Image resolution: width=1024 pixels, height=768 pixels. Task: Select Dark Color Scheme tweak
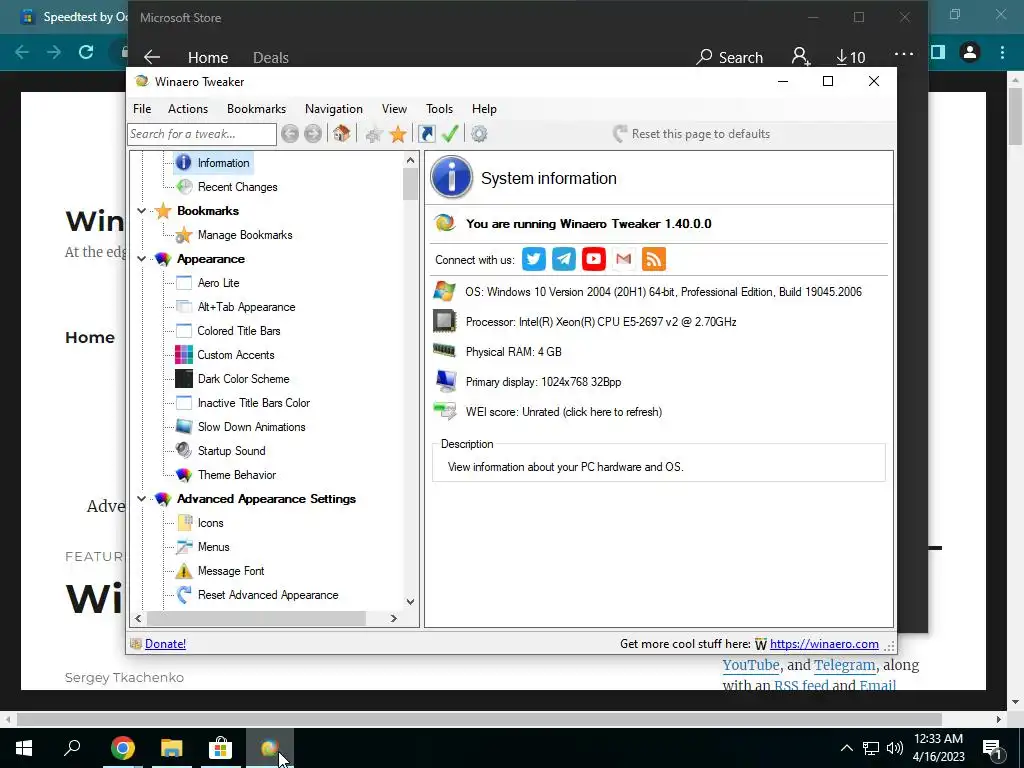[244, 379]
